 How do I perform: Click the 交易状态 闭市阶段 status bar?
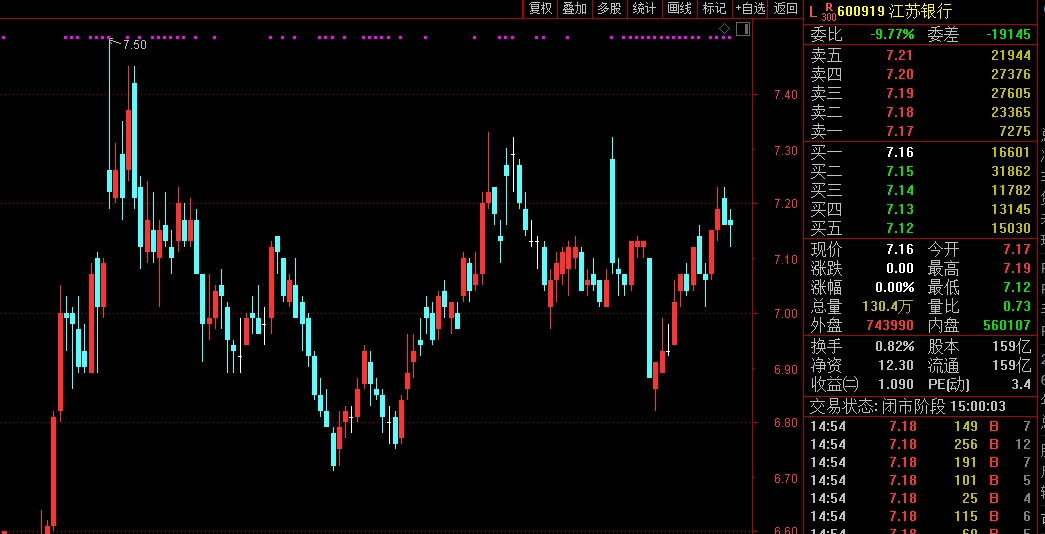click(921, 406)
